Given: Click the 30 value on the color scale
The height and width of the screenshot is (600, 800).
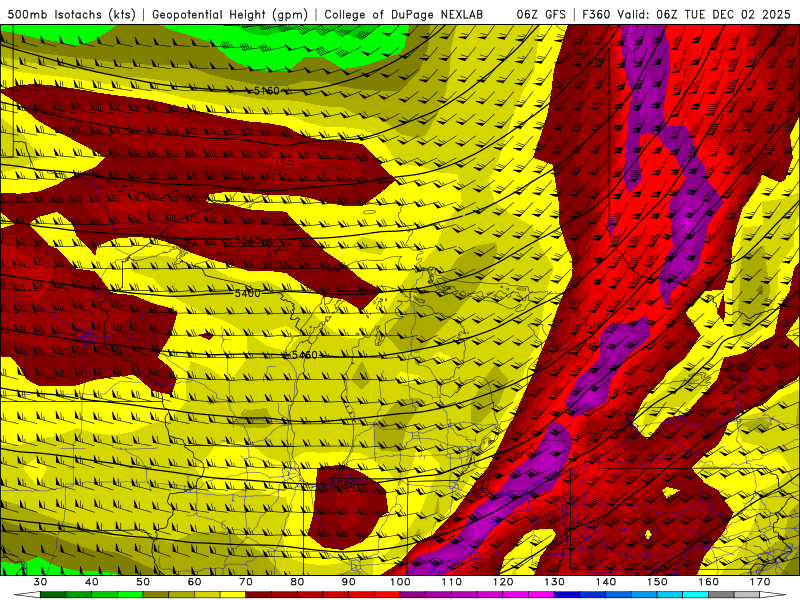Looking at the screenshot, I should pyautogui.click(x=40, y=582).
